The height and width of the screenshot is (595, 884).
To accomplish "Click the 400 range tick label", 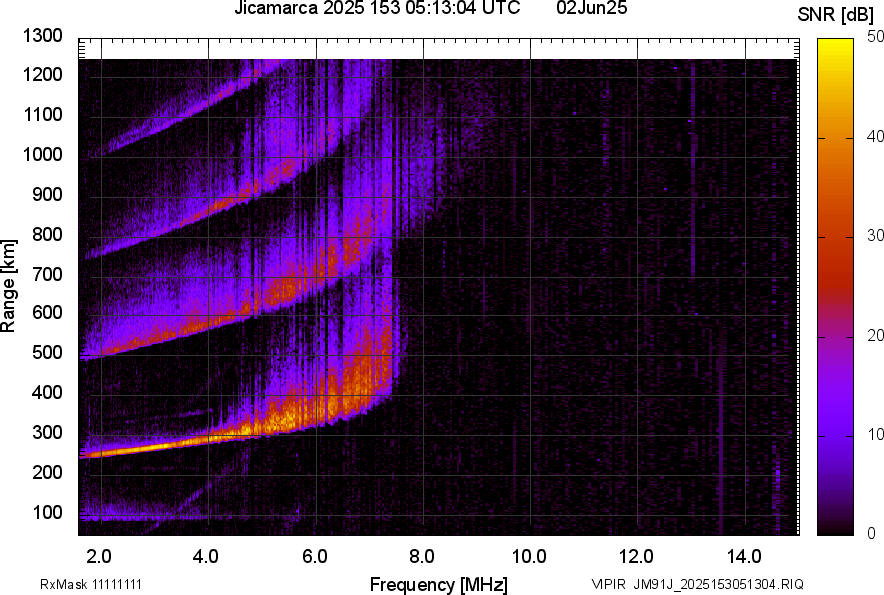I will coord(47,393).
